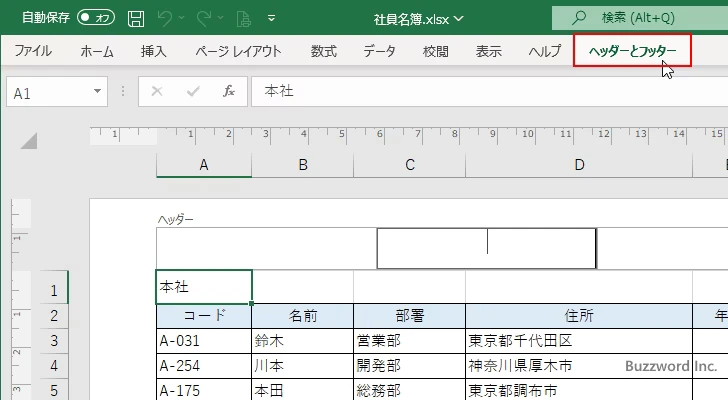Screen dimensions: 728x400
Task: Click cell 鈴木
Action: (x=303, y=341)
